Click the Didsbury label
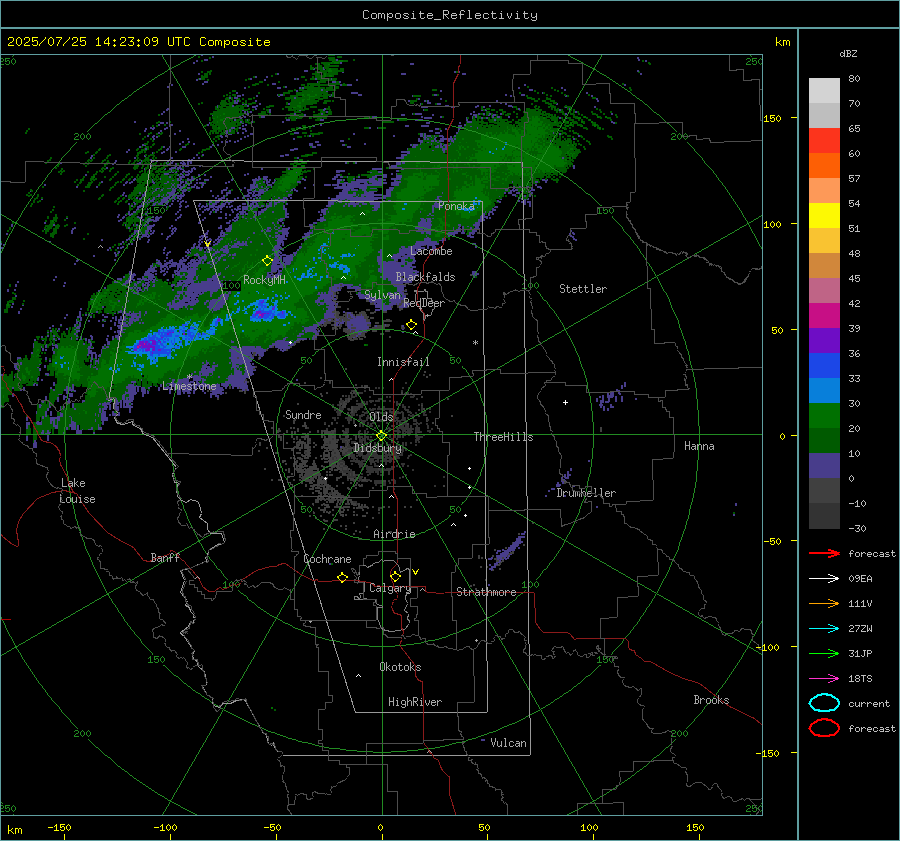Image resolution: width=900 pixels, height=841 pixels. 377,448
